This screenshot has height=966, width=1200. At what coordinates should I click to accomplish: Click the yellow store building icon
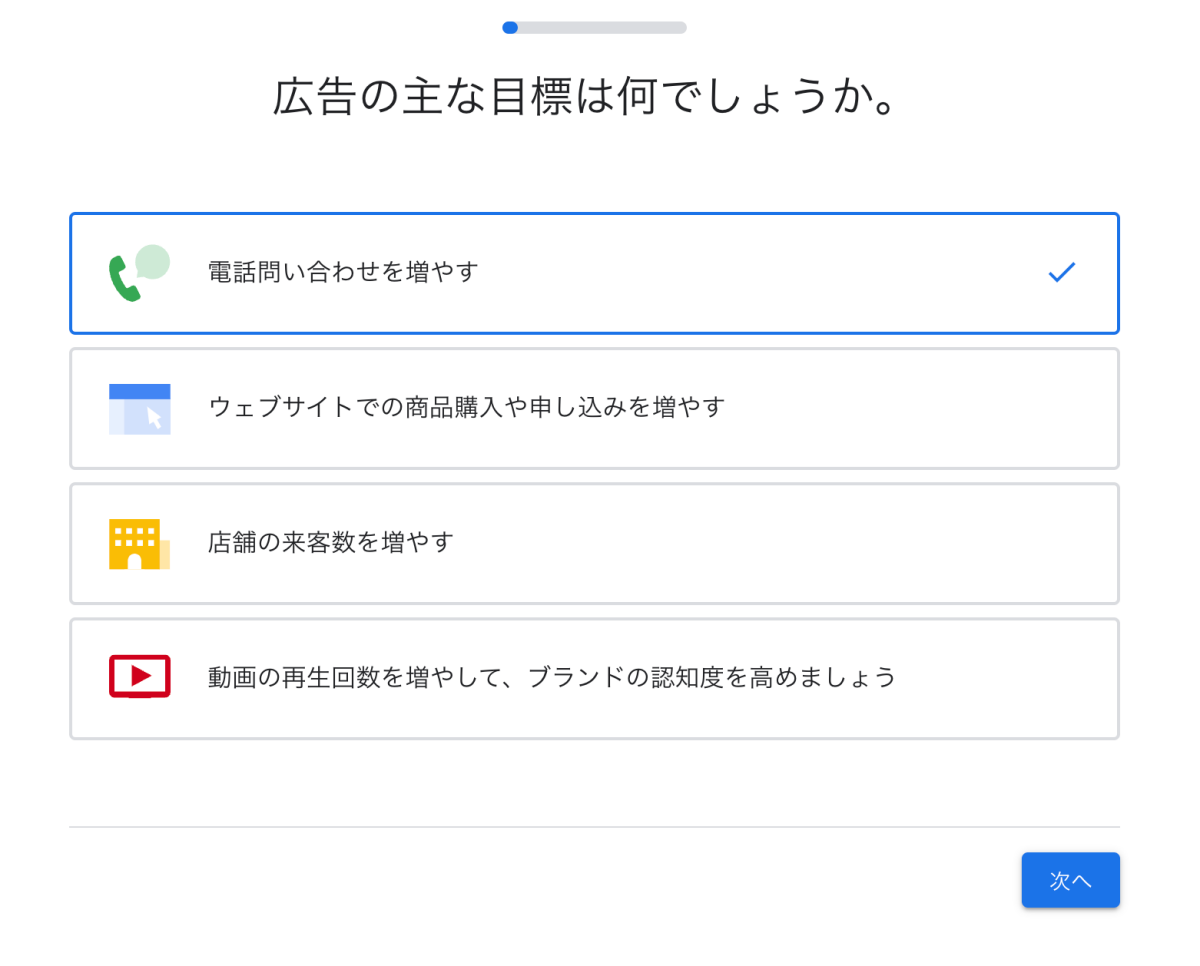point(134,543)
